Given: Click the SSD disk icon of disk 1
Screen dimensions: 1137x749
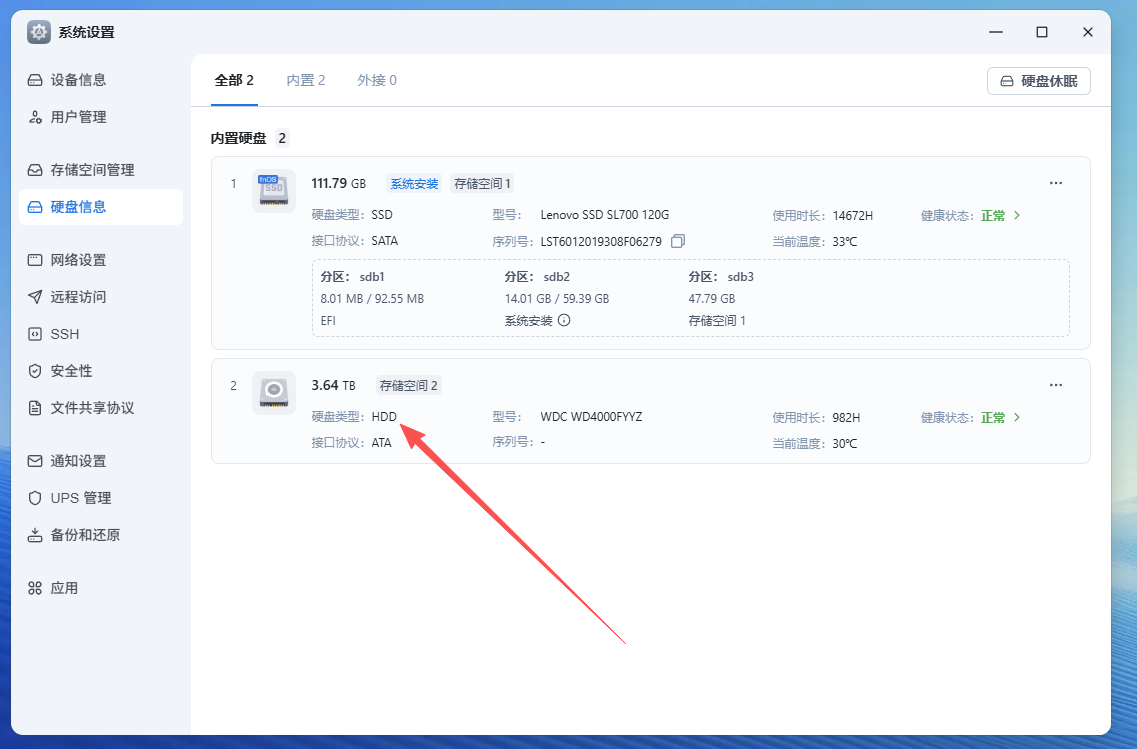Looking at the screenshot, I should [273, 191].
